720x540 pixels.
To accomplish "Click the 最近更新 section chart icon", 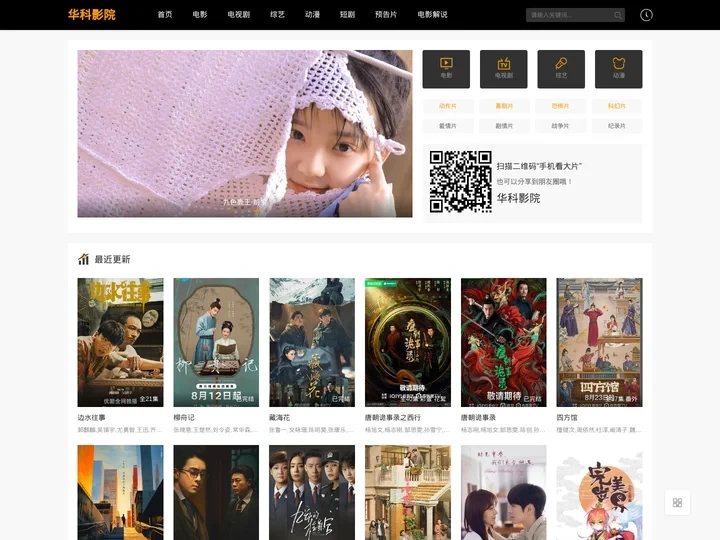I will pos(83,259).
